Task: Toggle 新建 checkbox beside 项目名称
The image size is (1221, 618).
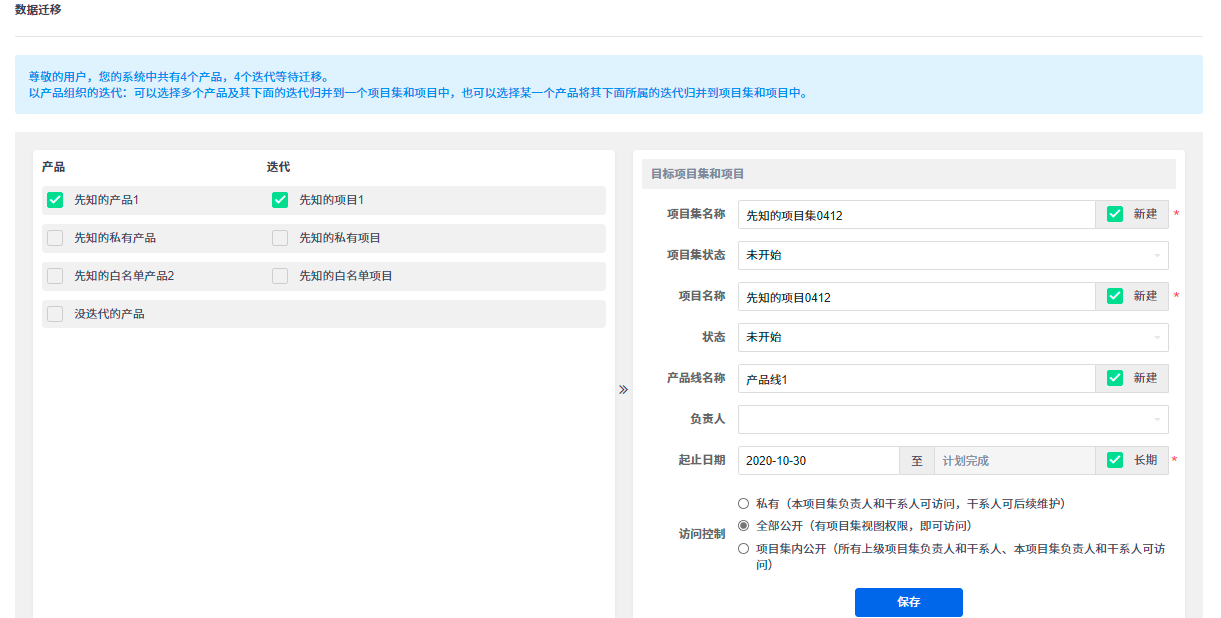Action: click(1115, 296)
